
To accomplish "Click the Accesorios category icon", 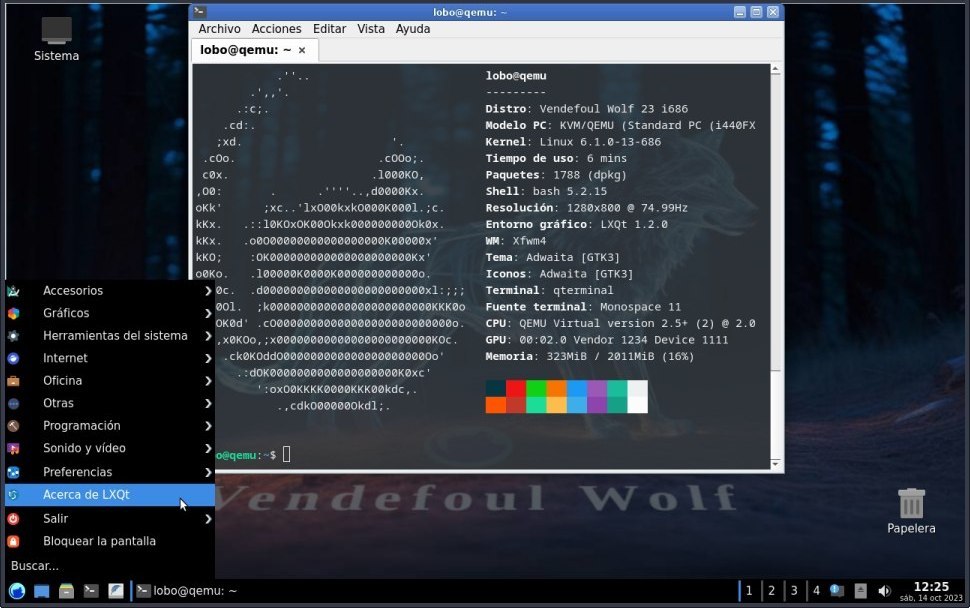I will 14,291.
